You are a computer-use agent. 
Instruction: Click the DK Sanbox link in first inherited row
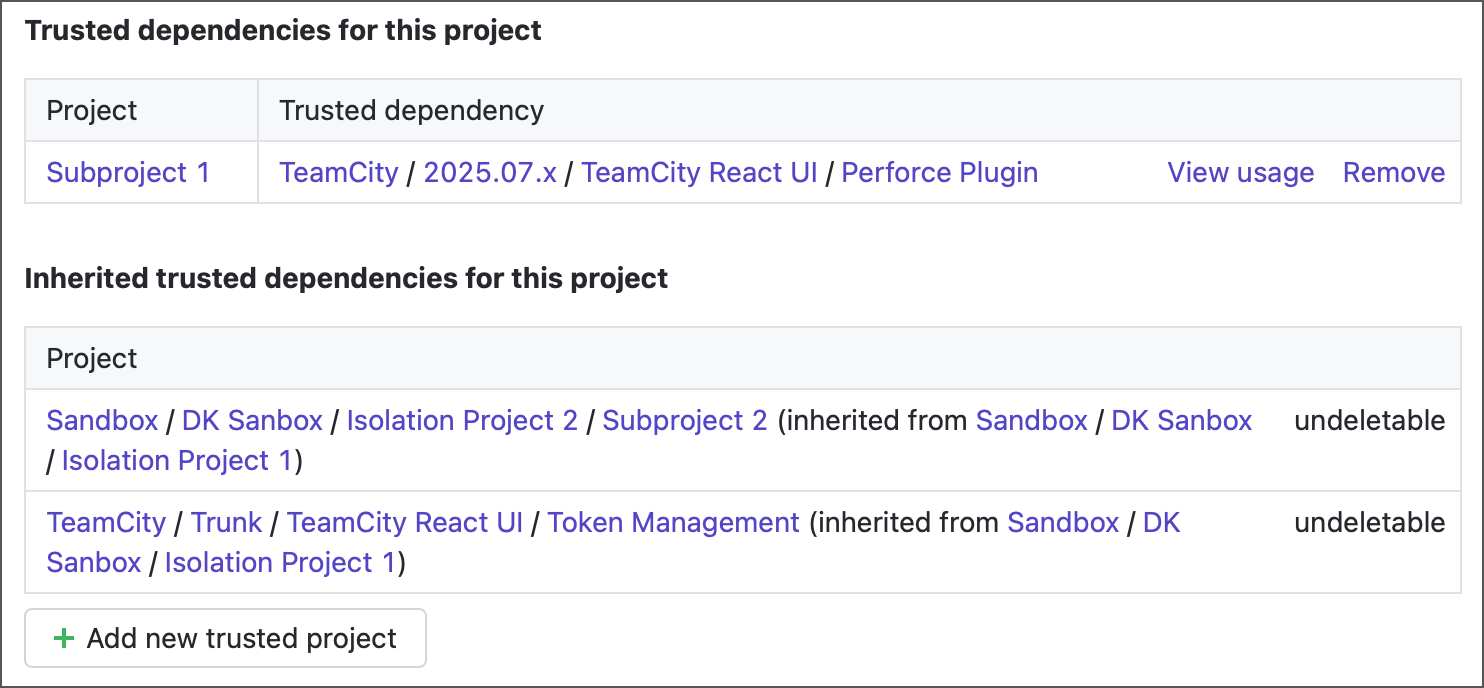(251, 420)
